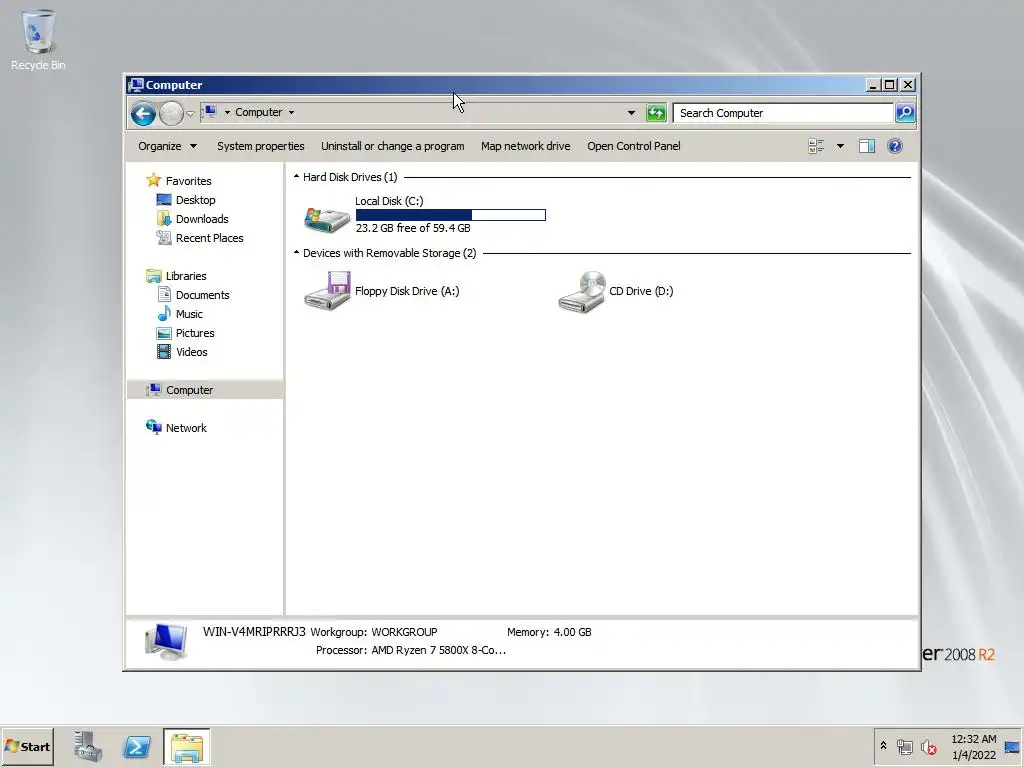This screenshot has height=768, width=1024.
Task: Select Libraries in the navigation pane
Action: [185, 276]
